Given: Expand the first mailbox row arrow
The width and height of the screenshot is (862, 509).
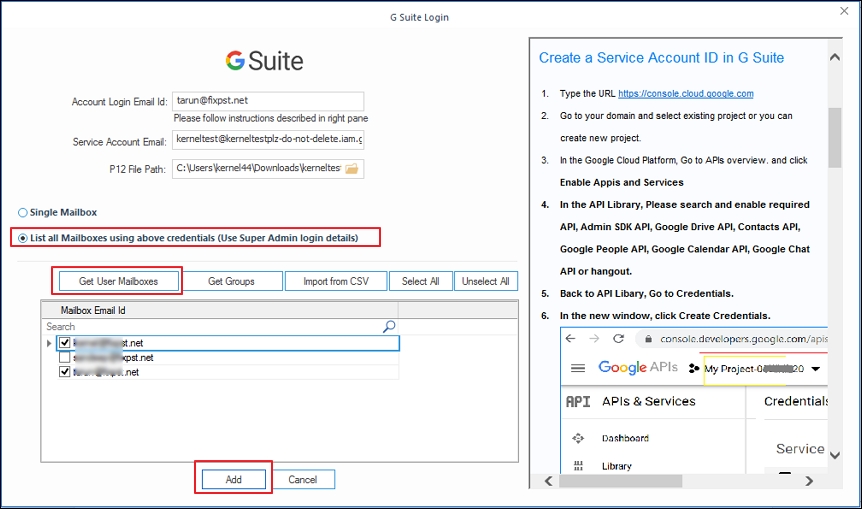Looking at the screenshot, I should (x=49, y=343).
